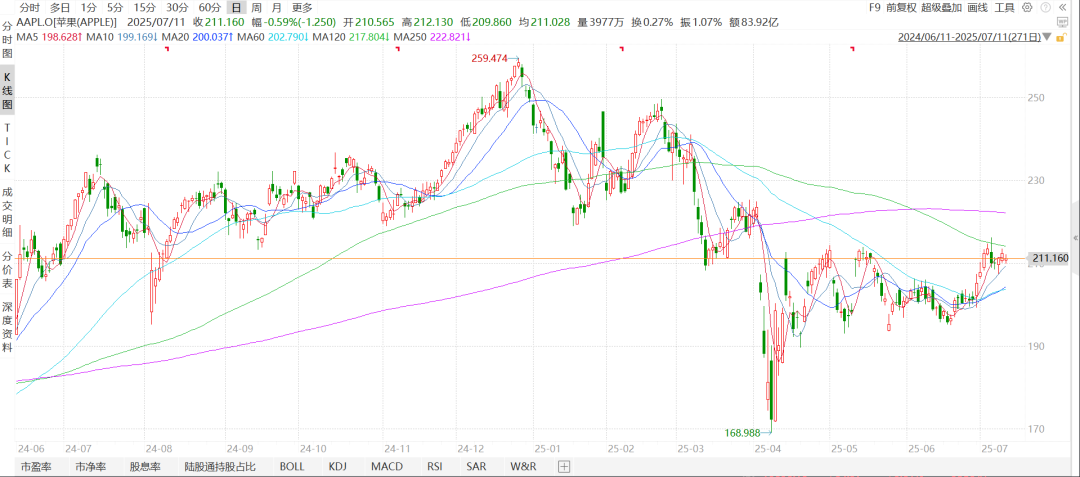Click the MA10 199.169 legend label

[x=124, y=36]
